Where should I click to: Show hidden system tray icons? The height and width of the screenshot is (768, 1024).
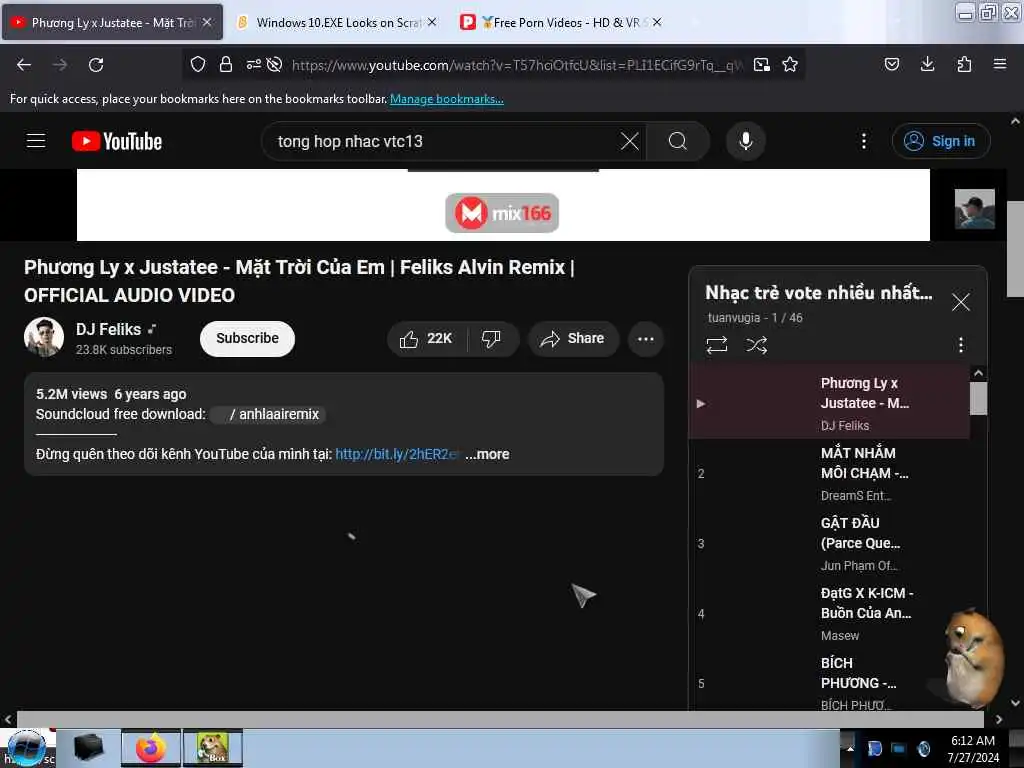850,749
